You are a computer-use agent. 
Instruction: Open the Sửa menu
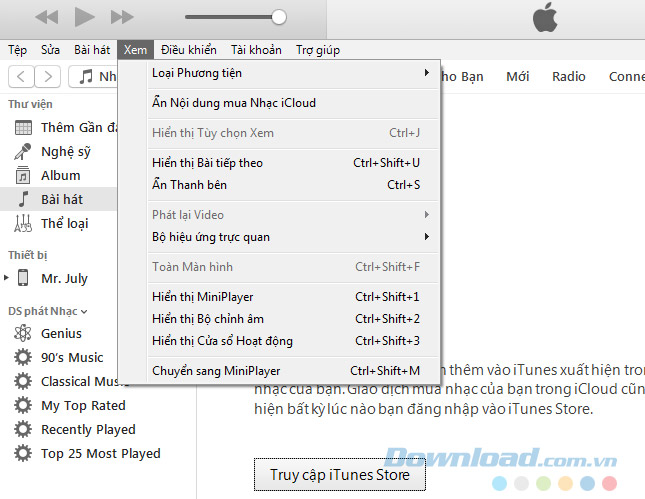[50, 50]
